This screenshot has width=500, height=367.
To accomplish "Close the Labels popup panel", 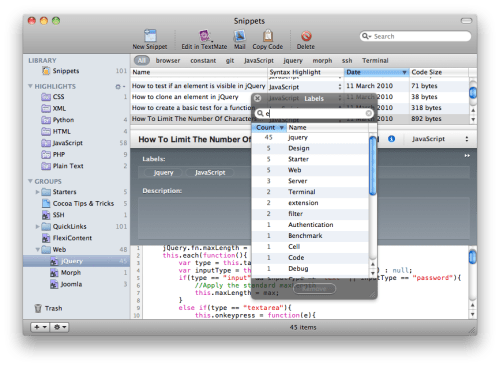I will pos(257,98).
